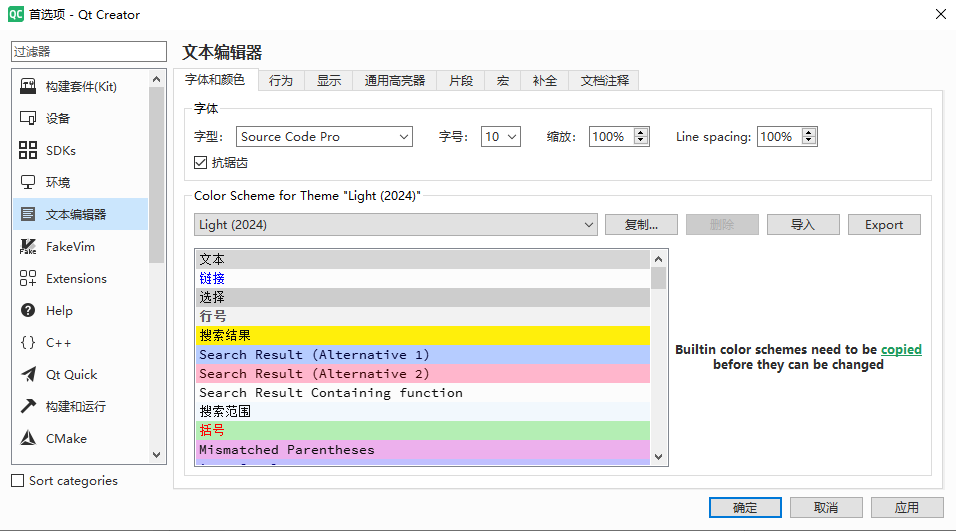Select the Mismatched Parentheses entry
Image resolution: width=968 pixels, height=532 pixels.
[423, 450]
